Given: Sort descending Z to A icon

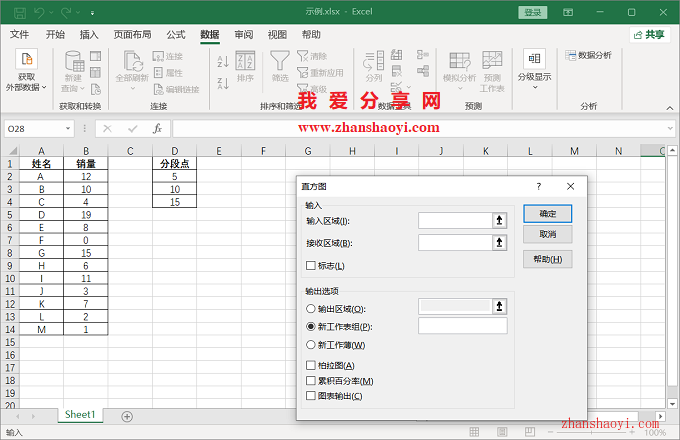Looking at the screenshot, I should pos(223,83).
